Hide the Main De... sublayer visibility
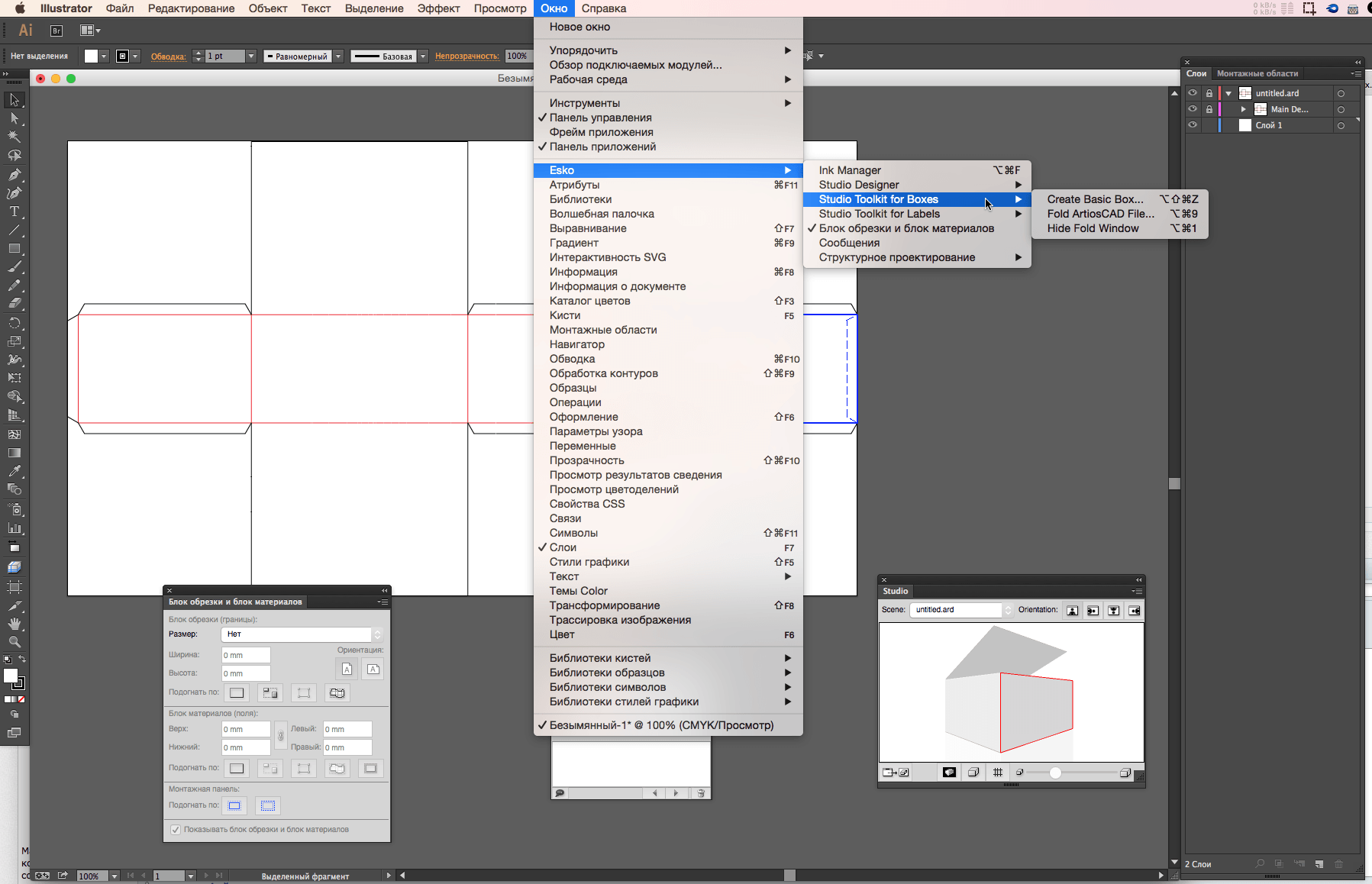This screenshot has height=884, width=1372. pyautogui.click(x=1193, y=109)
